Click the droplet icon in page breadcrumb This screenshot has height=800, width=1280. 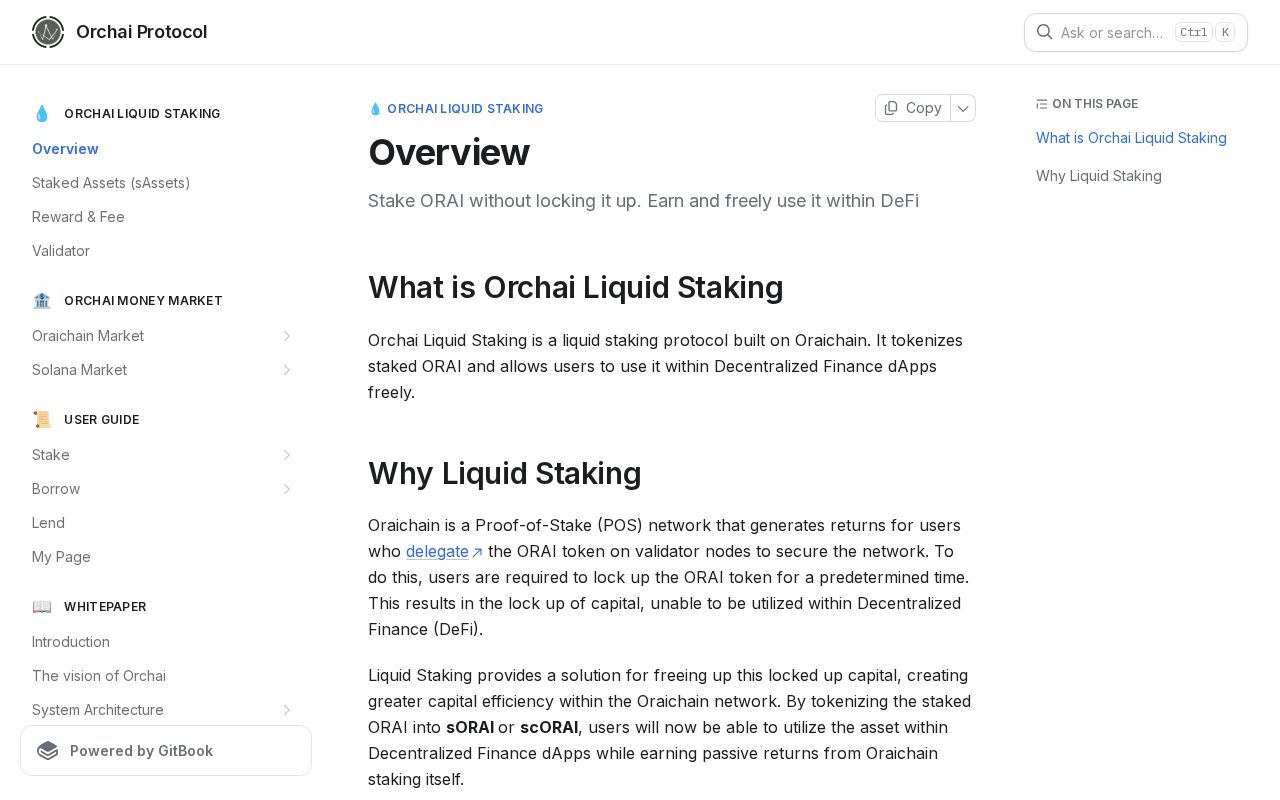click(x=376, y=109)
